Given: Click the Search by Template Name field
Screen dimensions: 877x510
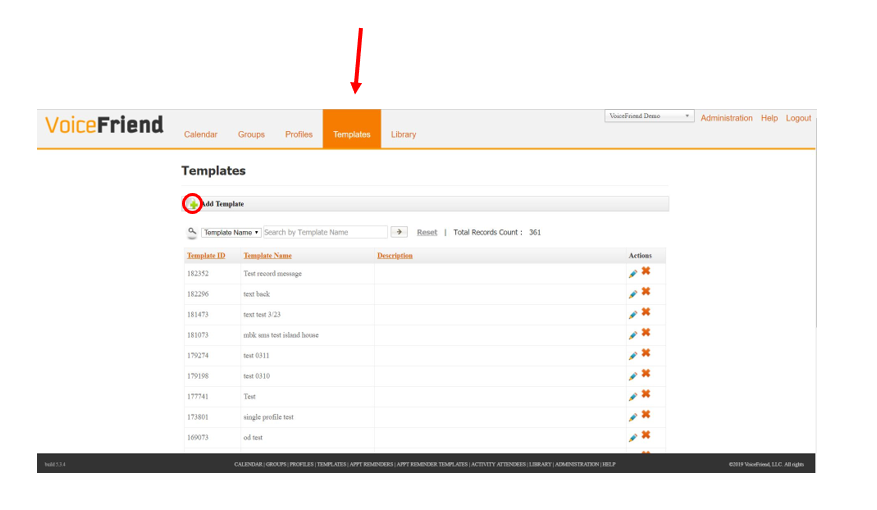Looking at the screenshot, I should [325, 232].
